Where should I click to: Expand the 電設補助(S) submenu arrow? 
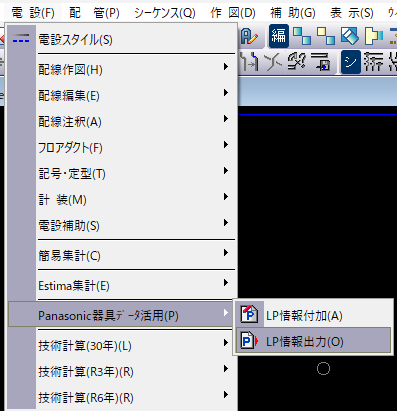tap(226, 223)
